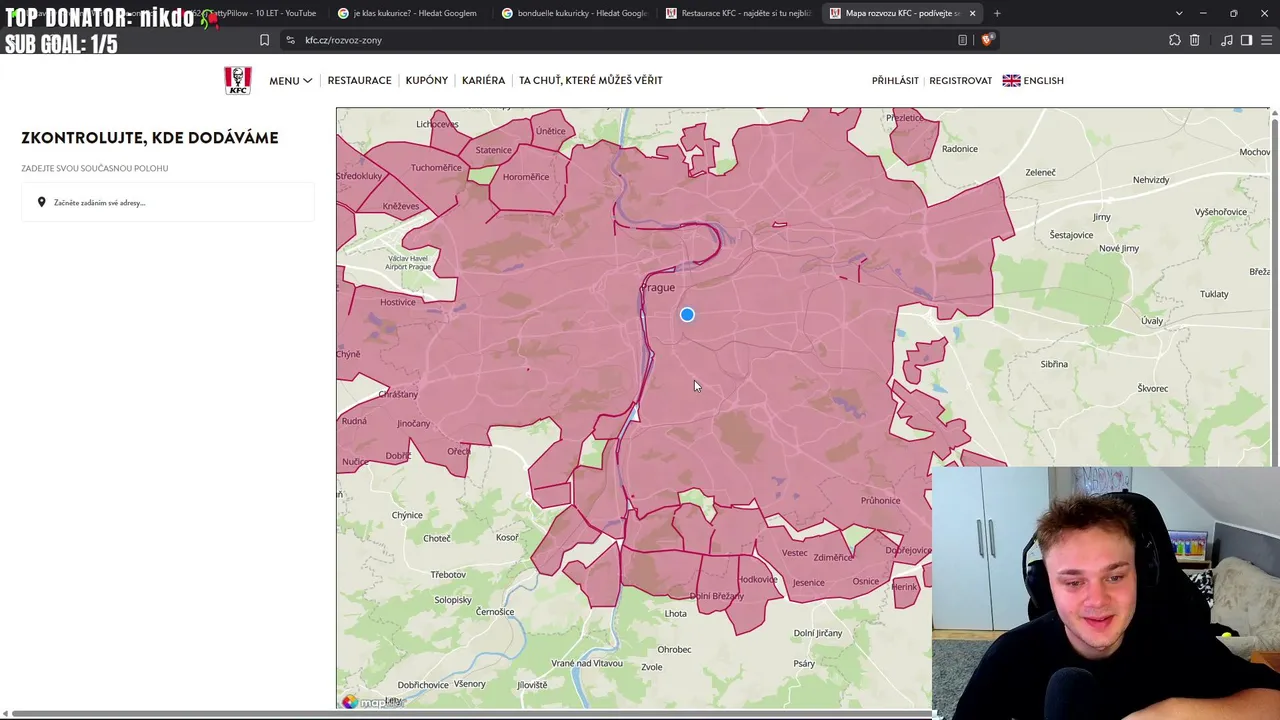Screen dimensions: 1280x720
Task: Click the Mapbox logo on the map
Action: (372, 702)
